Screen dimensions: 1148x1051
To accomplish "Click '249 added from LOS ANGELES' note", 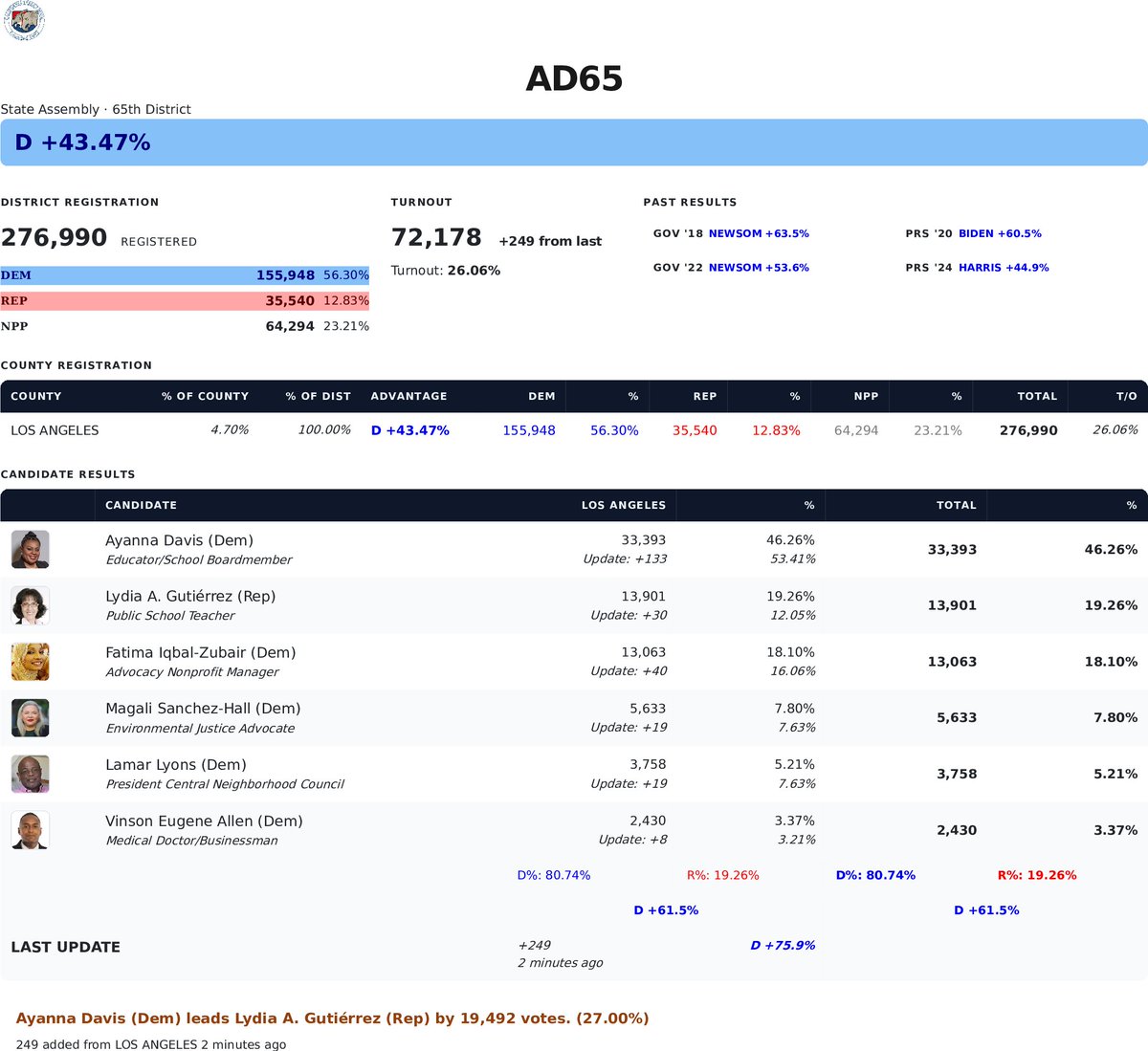I will click(x=151, y=1044).
